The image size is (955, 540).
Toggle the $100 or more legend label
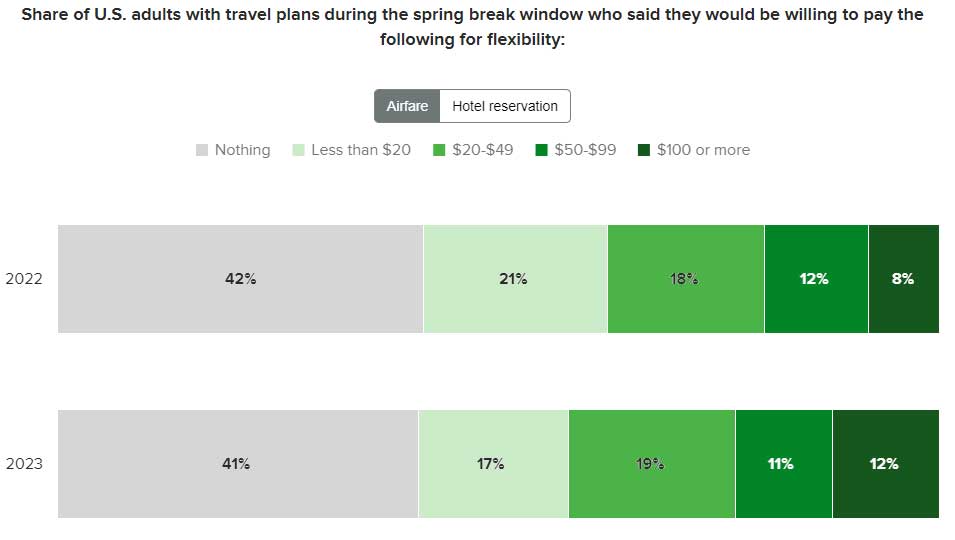(703, 150)
